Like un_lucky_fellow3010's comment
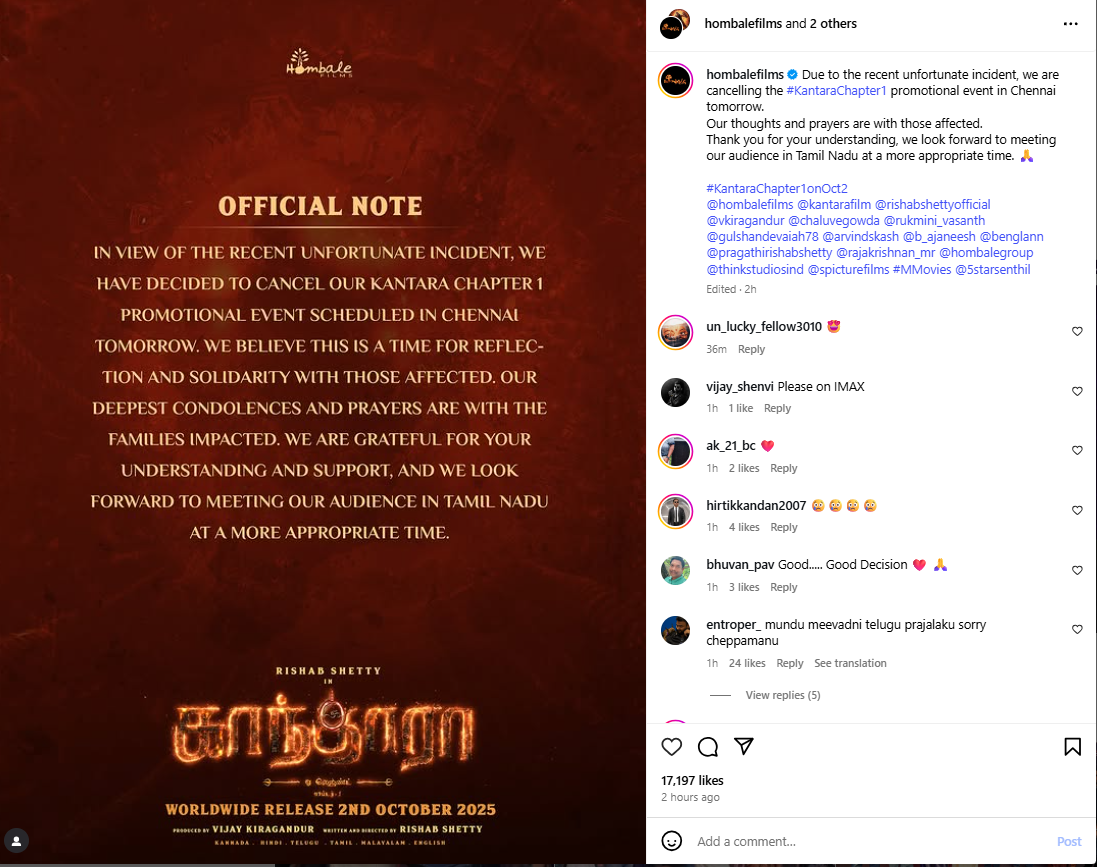 point(1077,332)
